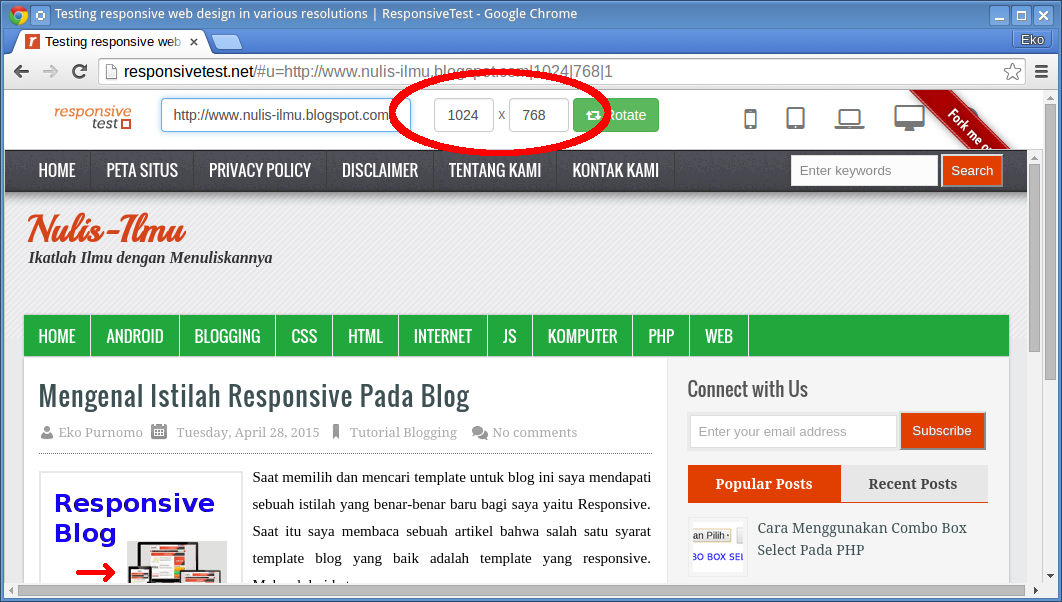Click the width field showing 1024
This screenshot has height=602, width=1062.
click(463, 115)
